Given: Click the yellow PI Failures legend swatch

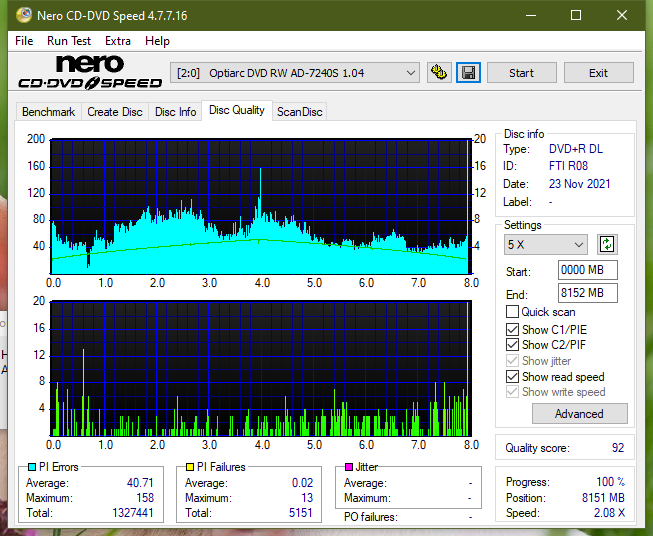Looking at the screenshot, I should pos(190,467).
